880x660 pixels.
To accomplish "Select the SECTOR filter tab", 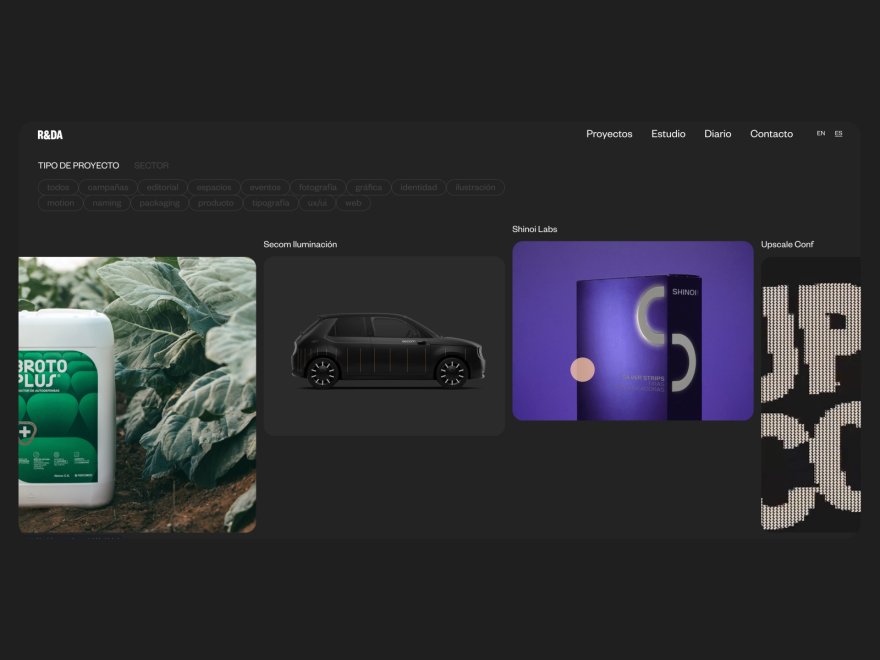I will click(151, 166).
